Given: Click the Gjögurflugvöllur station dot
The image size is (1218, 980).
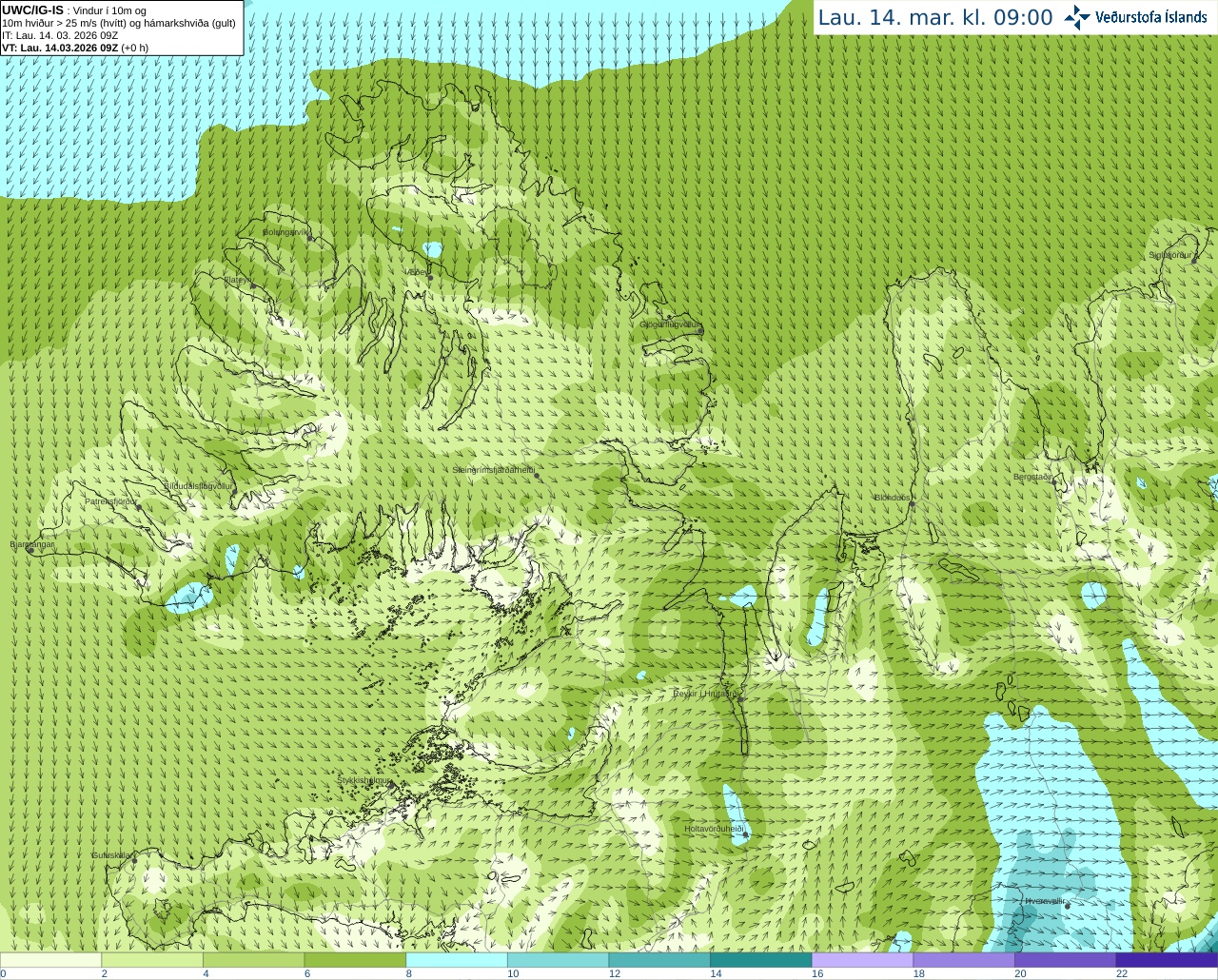Looking at the screenshot, I should (x=700, y=331).
